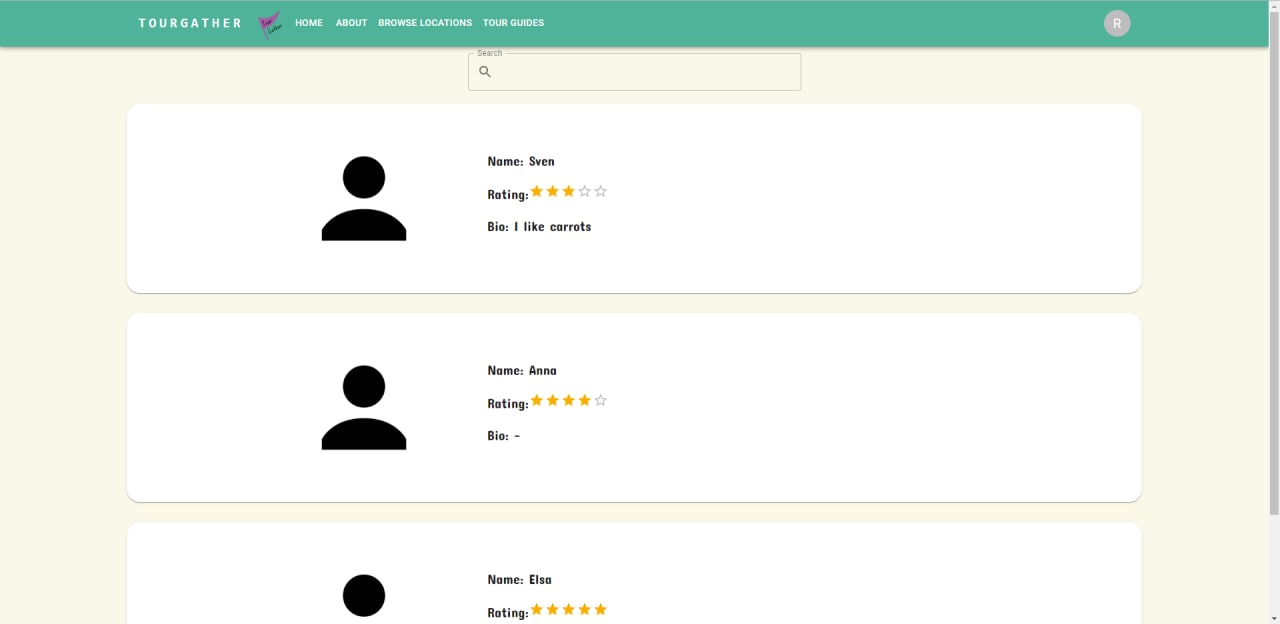Image resolution: width=1280 pixels, height=624 pixels.
Task: Click Elsa's second rating star
Action: 553,609
